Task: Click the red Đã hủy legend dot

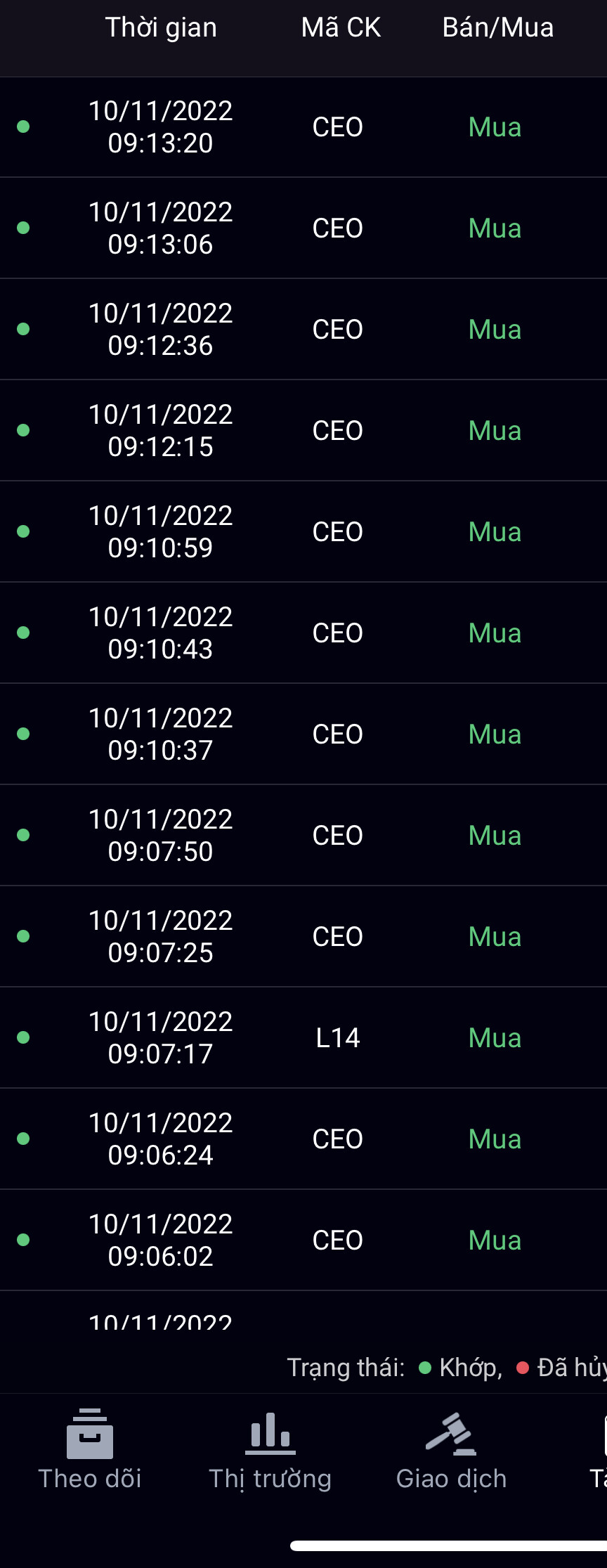Action: 523,1368
